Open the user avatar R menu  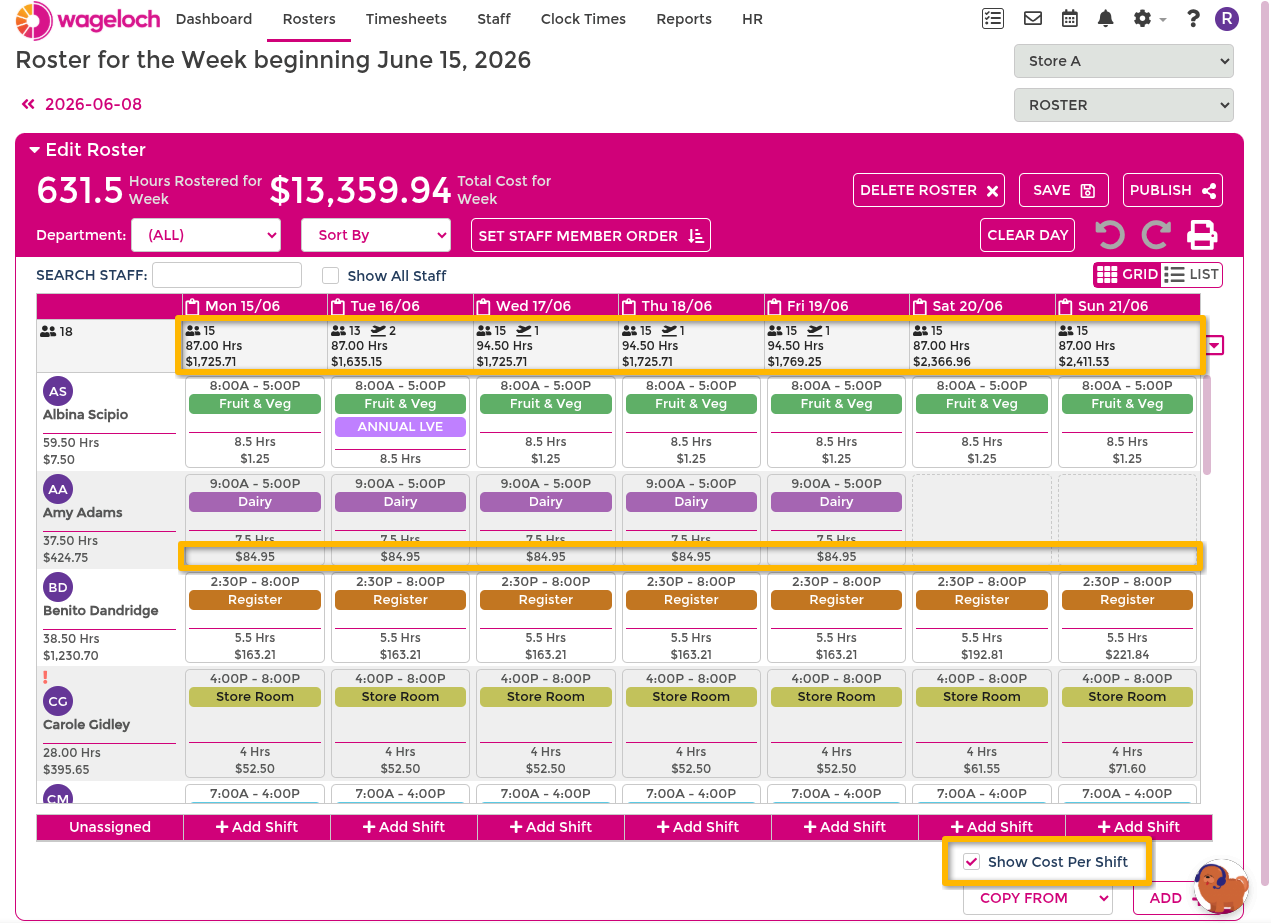pyautogui.click(x=1226, y=18)
